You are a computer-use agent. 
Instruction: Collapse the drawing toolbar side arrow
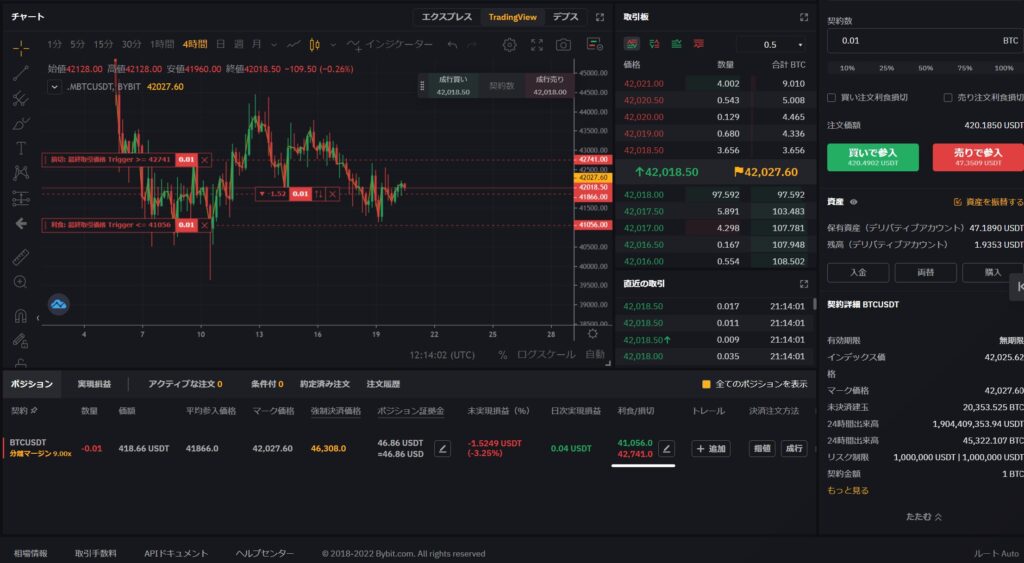(x=38, y=318)
